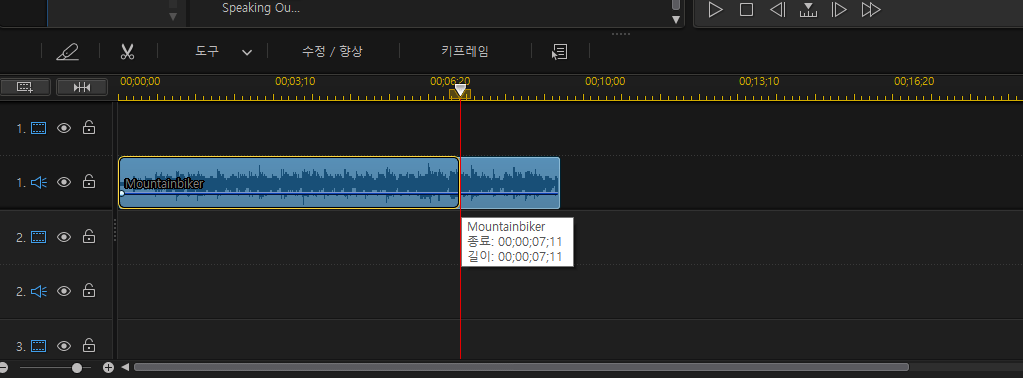The height and width of the screenshot is (378, 1023).
Task: Zoom in timeline with plus button
Action: tap(108, 368)
